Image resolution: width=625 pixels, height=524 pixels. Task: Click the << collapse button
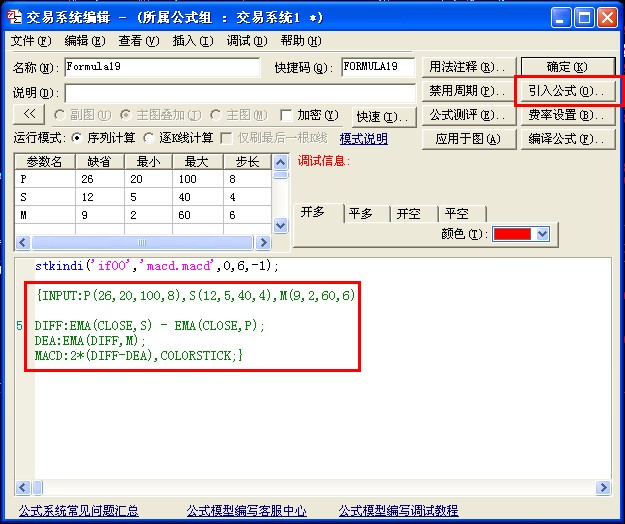click(29, 114)
